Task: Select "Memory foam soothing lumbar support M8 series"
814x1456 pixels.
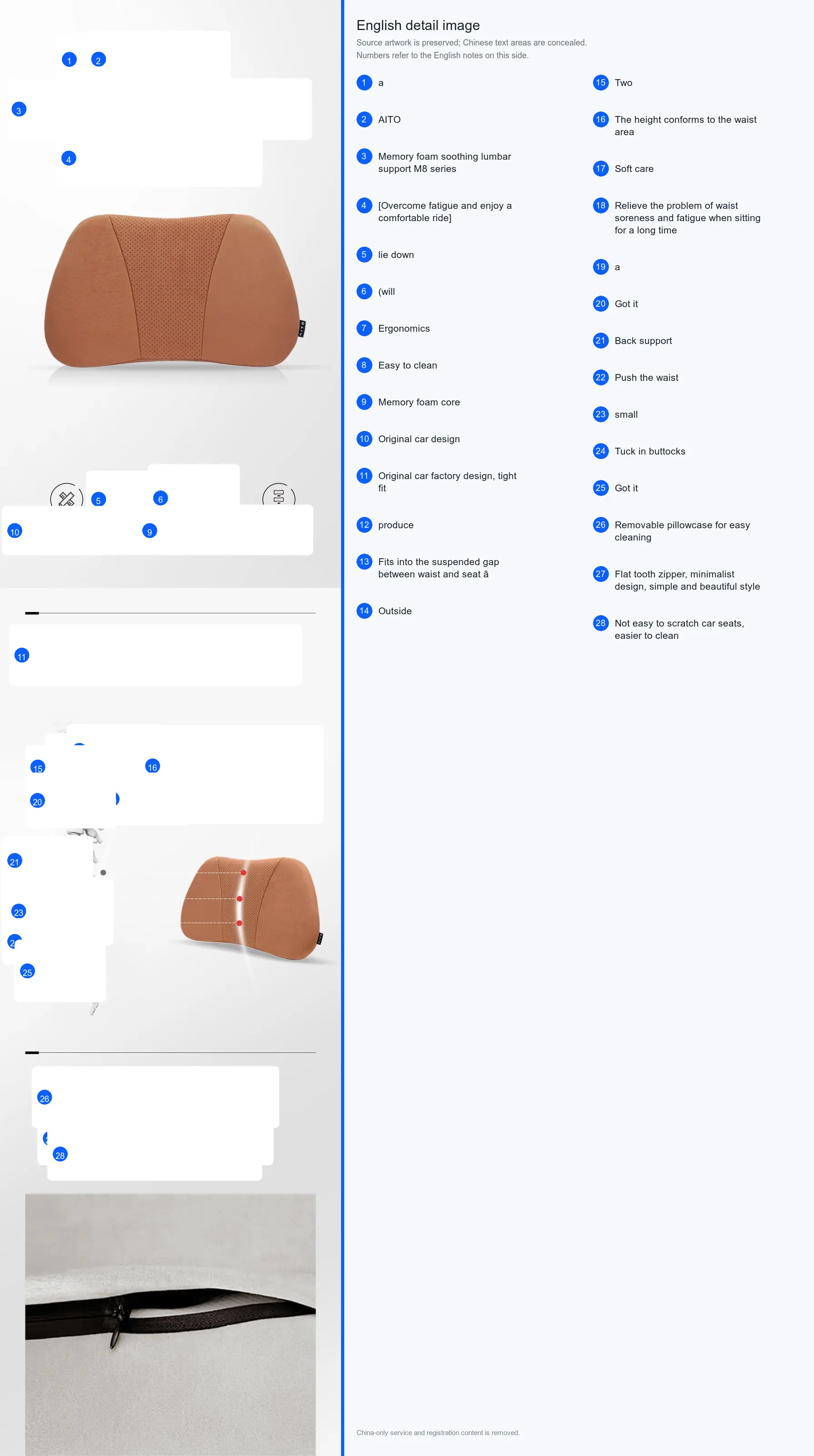Action: point(445,162)
